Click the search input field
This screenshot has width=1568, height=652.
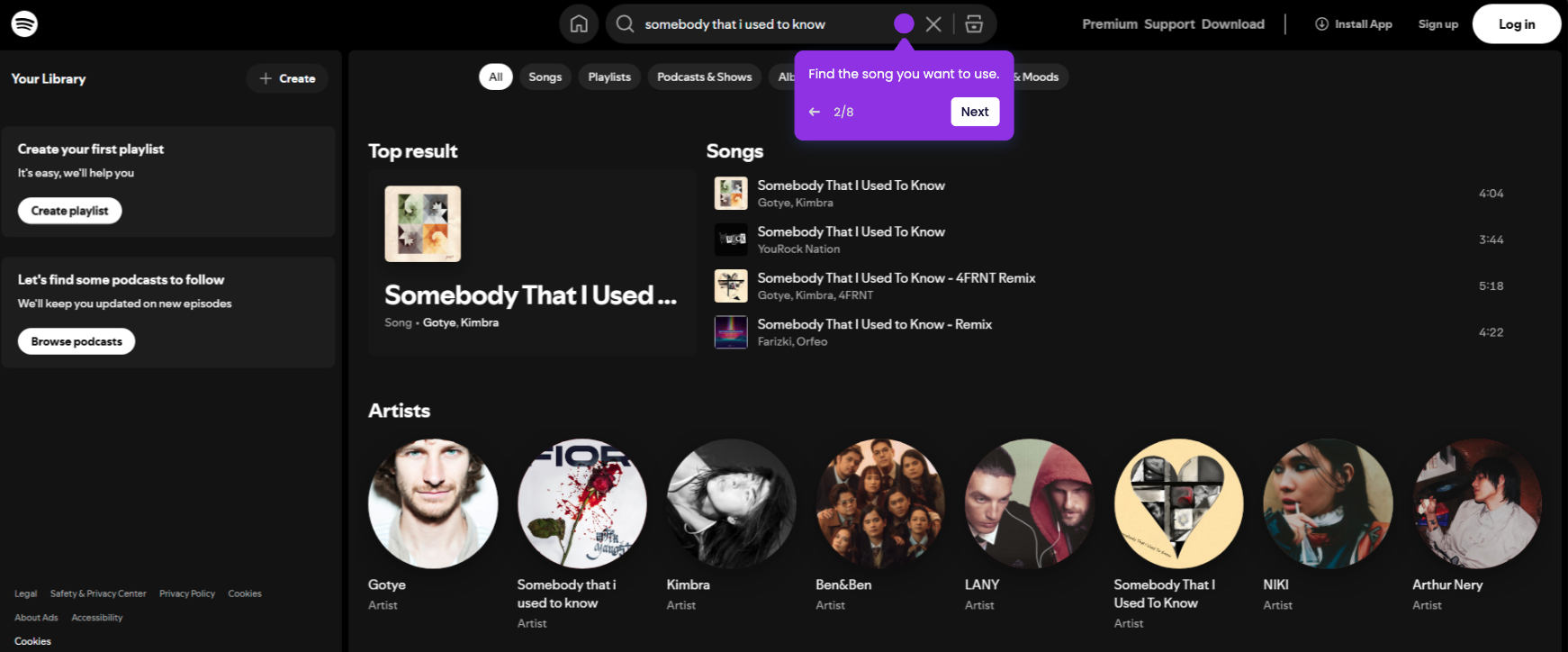coord(765,24)
